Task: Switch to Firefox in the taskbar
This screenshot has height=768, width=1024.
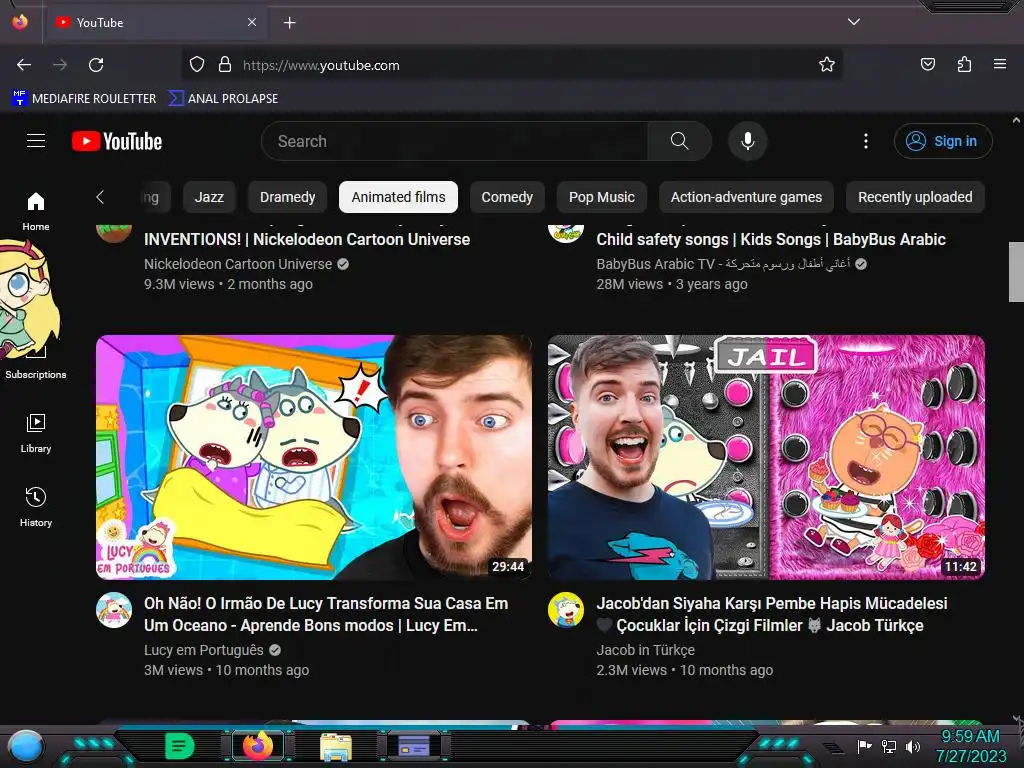Action: pos(258,746)
